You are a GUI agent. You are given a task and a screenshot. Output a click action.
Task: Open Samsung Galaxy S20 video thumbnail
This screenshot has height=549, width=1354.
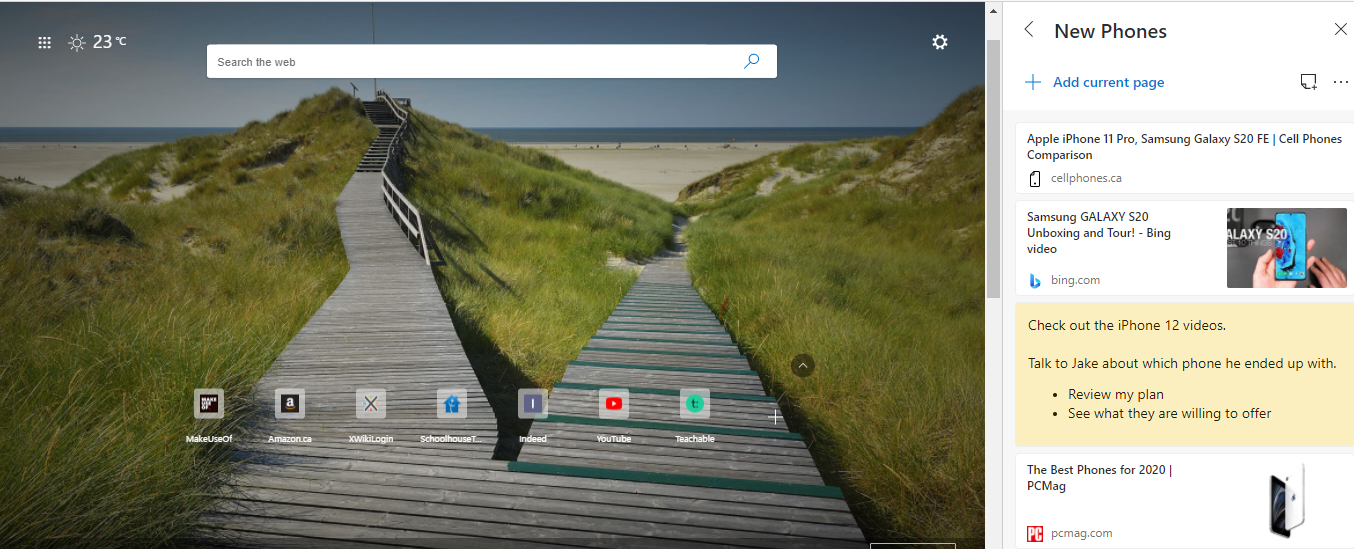pos(1286,247)
